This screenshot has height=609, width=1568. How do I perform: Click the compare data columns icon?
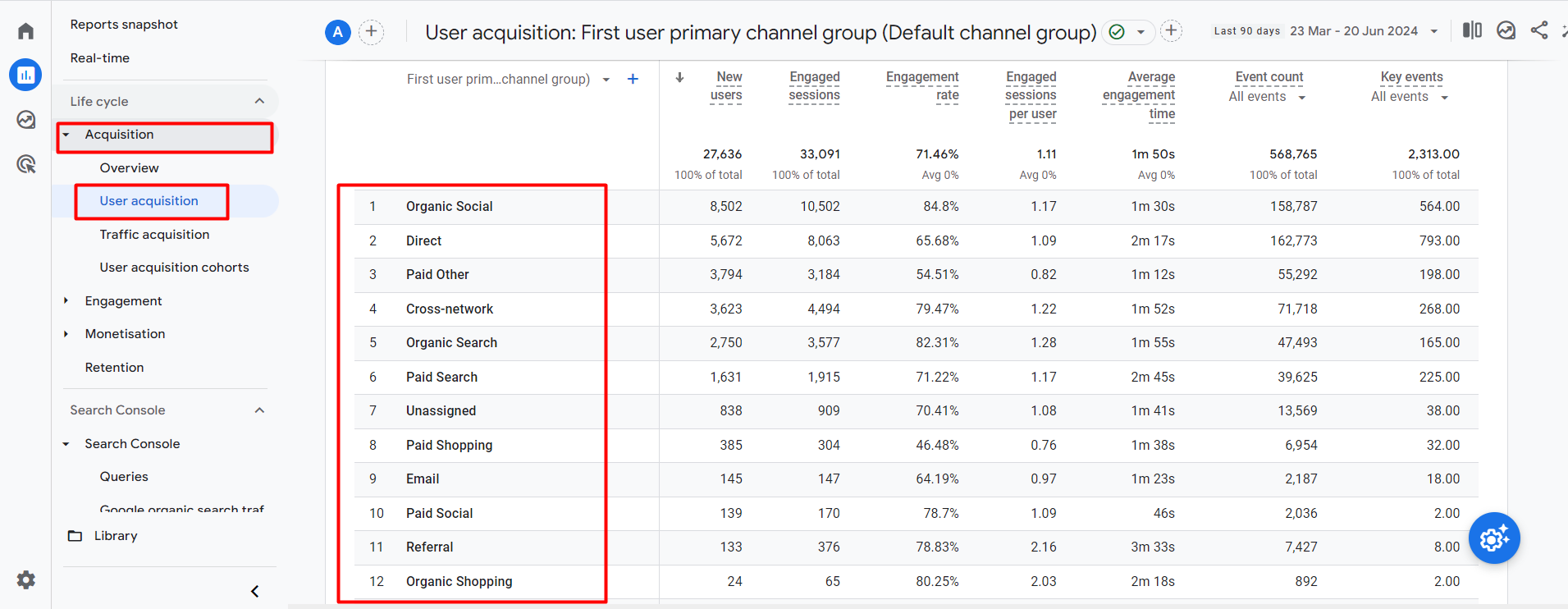tap(1472, 31)
